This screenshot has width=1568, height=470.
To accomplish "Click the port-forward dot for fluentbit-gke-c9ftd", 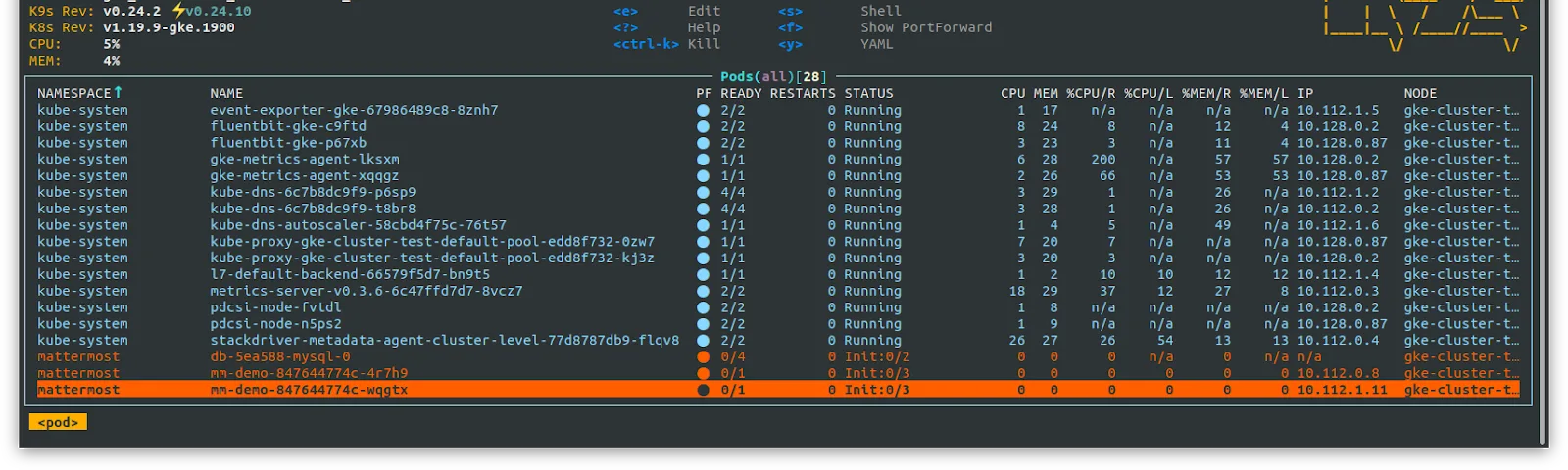I will [x=703, y=127].
